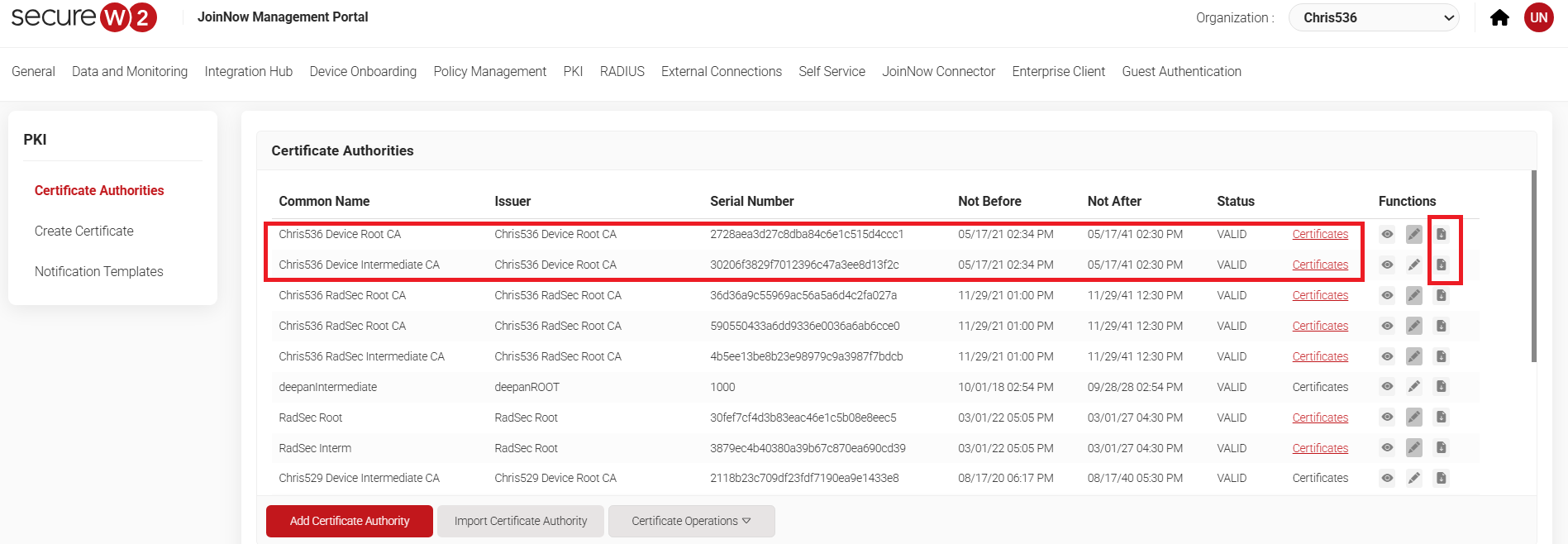View Chris536 Device Root CA eye icon

(x=1387, y=235)
